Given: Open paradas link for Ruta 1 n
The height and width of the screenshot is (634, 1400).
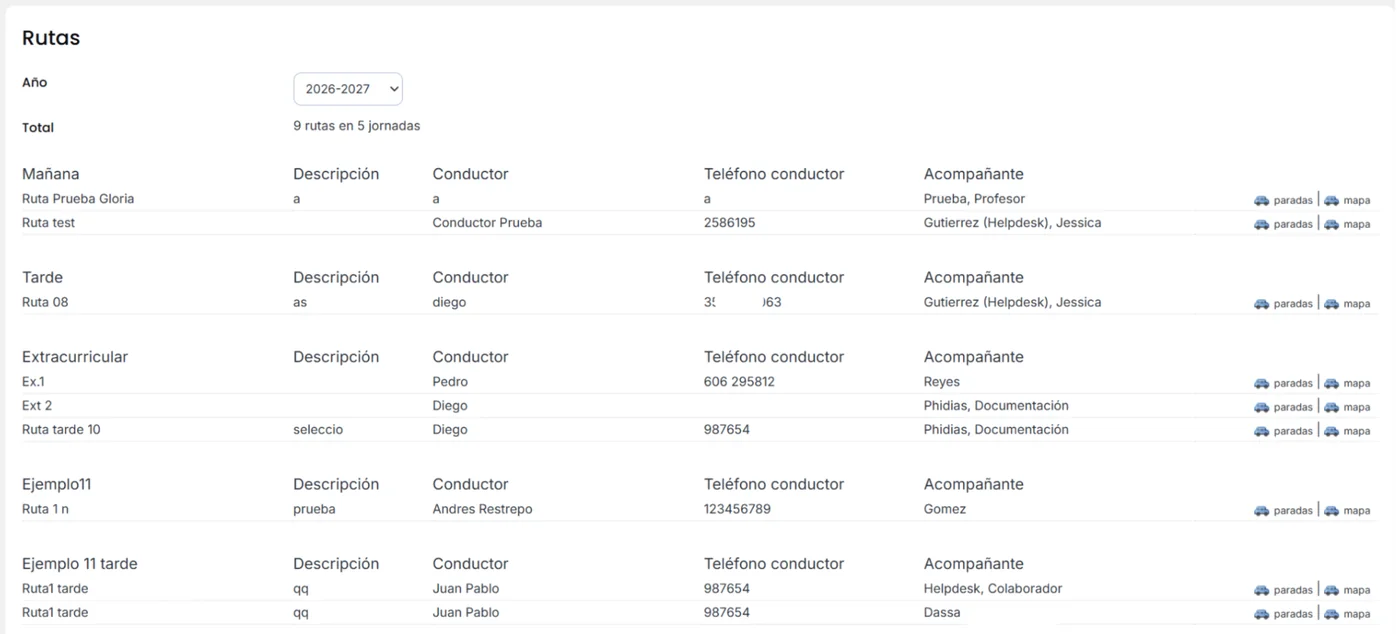Looking at the screenshot, I should tap(1293, 510).
